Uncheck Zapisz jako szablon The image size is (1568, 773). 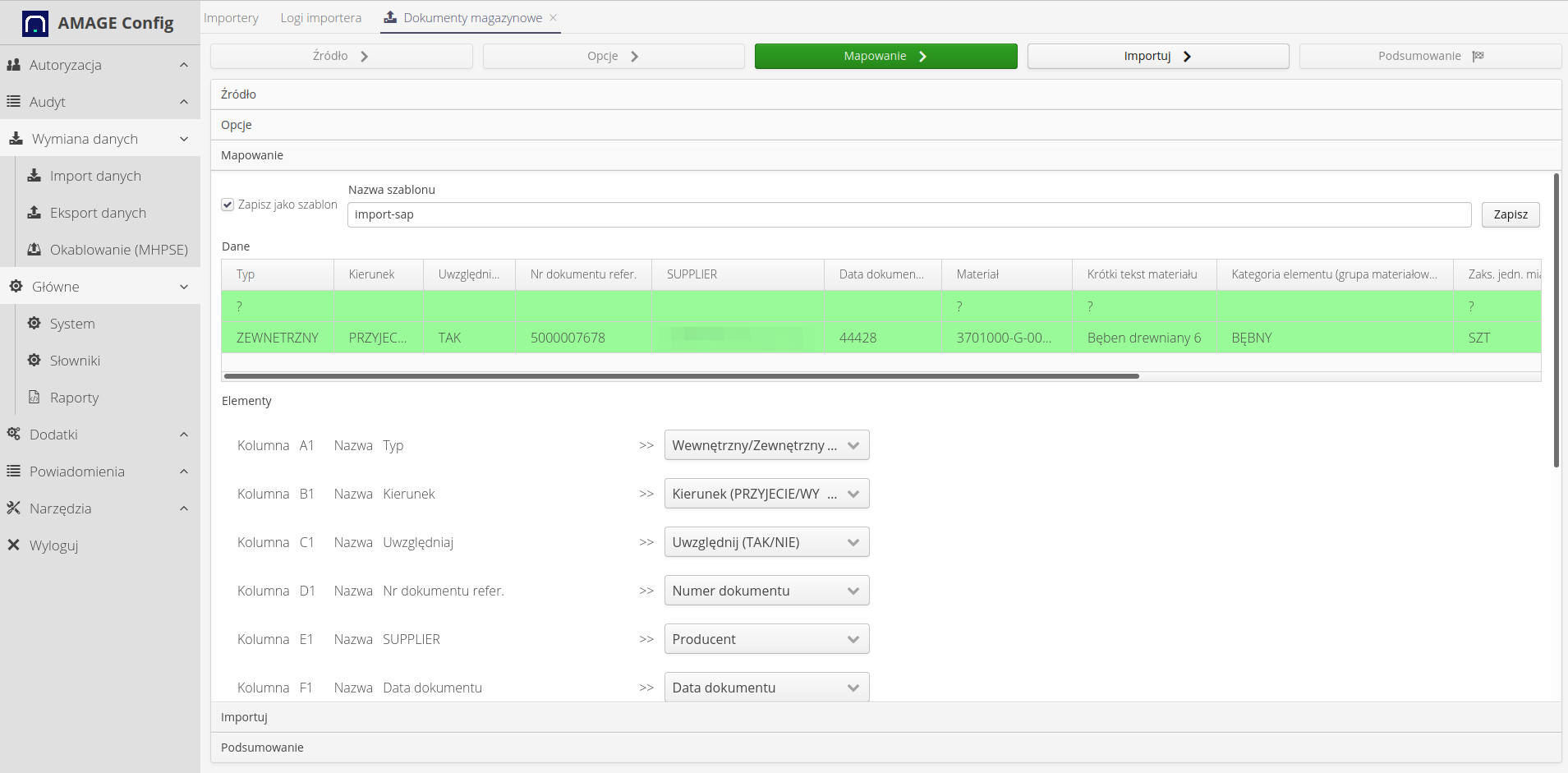pyautogui.click(x=228, y=205)
